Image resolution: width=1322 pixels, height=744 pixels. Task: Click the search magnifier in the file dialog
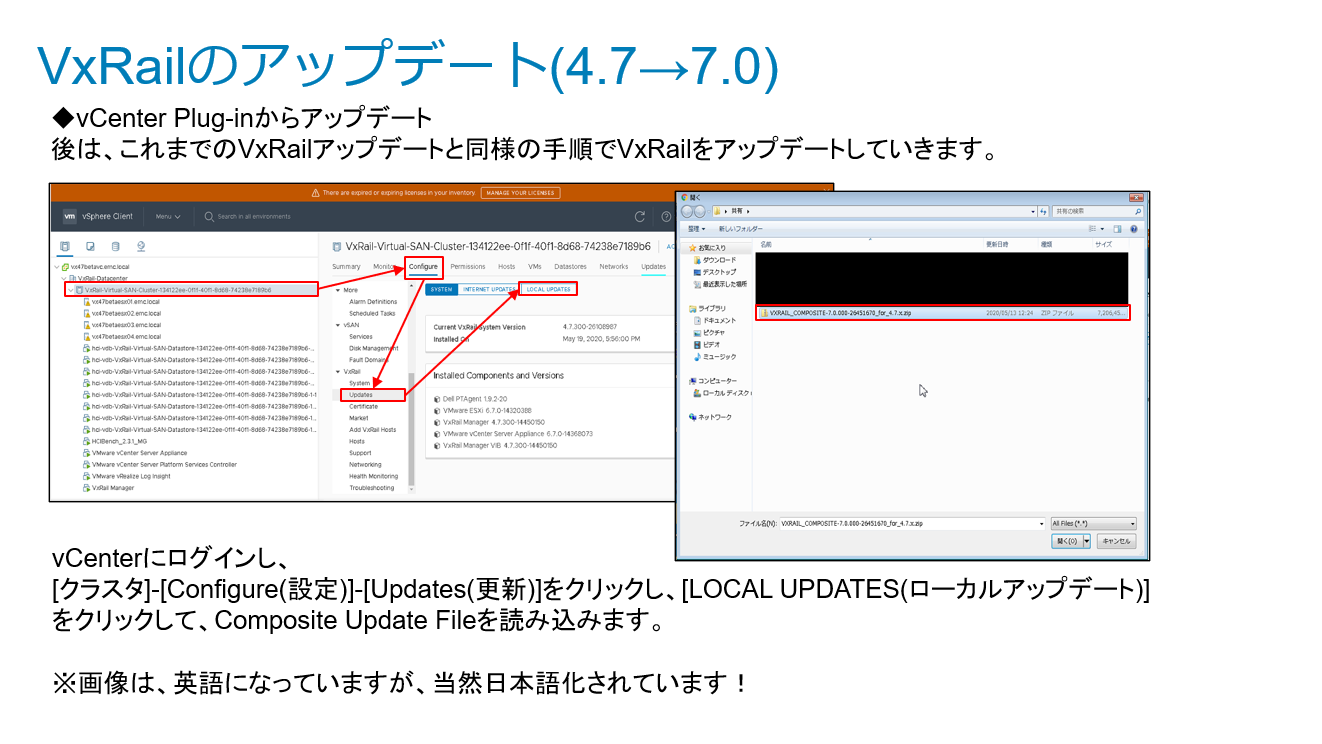pyautogui.click(x=1138, y=212)
